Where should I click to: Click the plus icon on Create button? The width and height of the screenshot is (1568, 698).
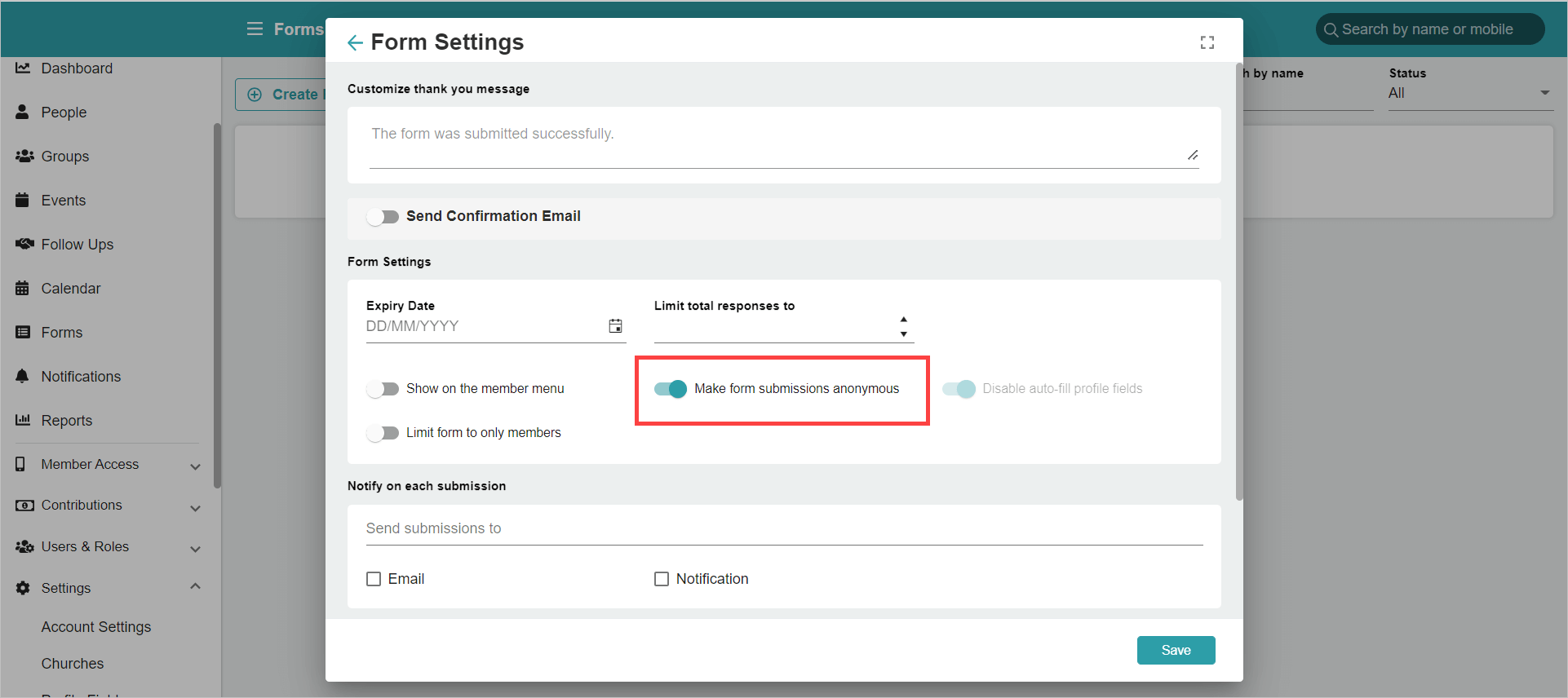coord(255,95)
